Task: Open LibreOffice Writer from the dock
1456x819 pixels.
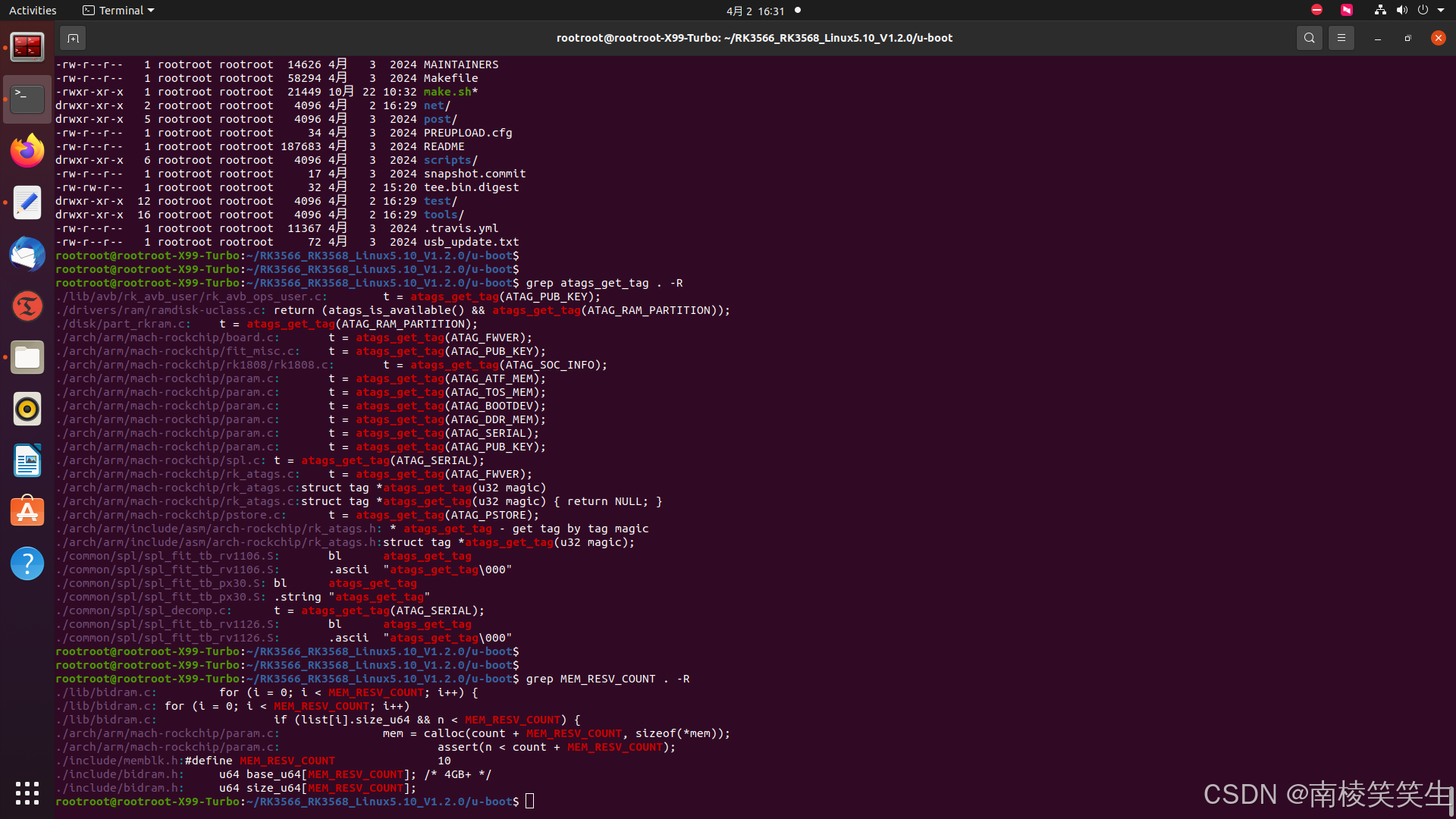Action: 27,460
